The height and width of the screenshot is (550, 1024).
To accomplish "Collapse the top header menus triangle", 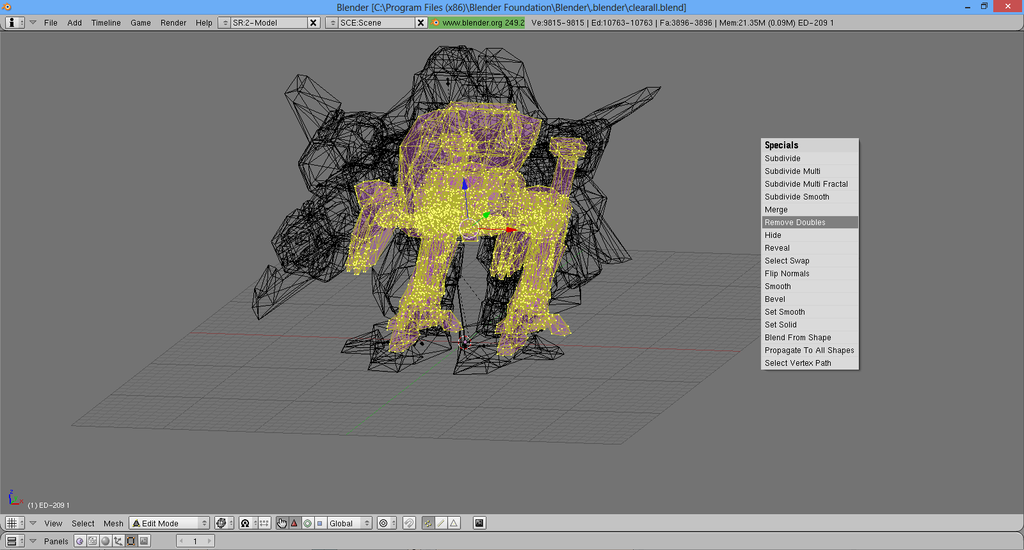I will coord(33,23).
